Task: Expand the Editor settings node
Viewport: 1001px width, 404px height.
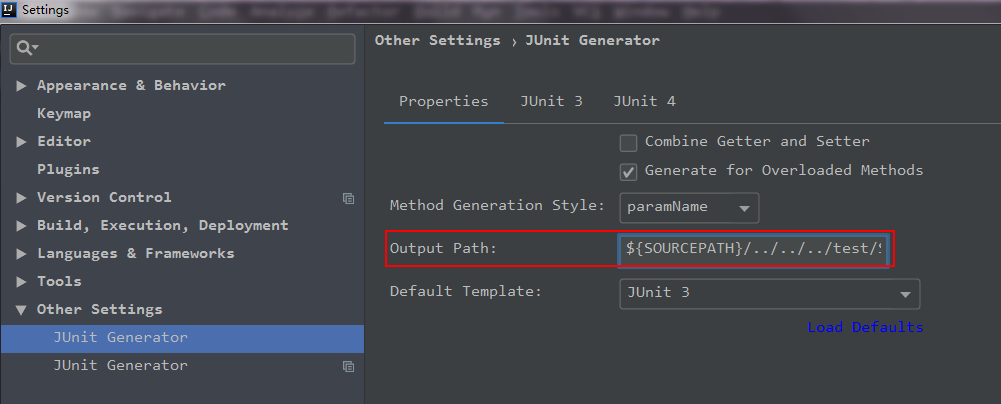Action: pyautogui.click(x=21, y=142)
